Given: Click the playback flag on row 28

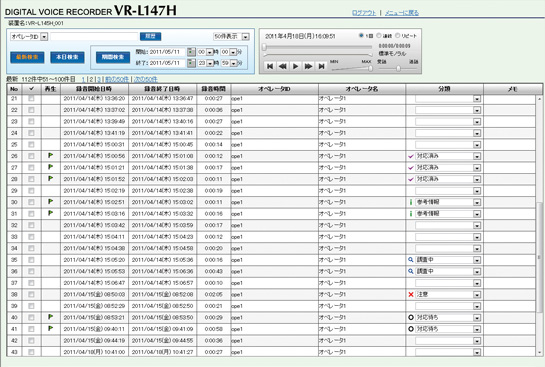Looking at the screenshot, I should [51, 178].
